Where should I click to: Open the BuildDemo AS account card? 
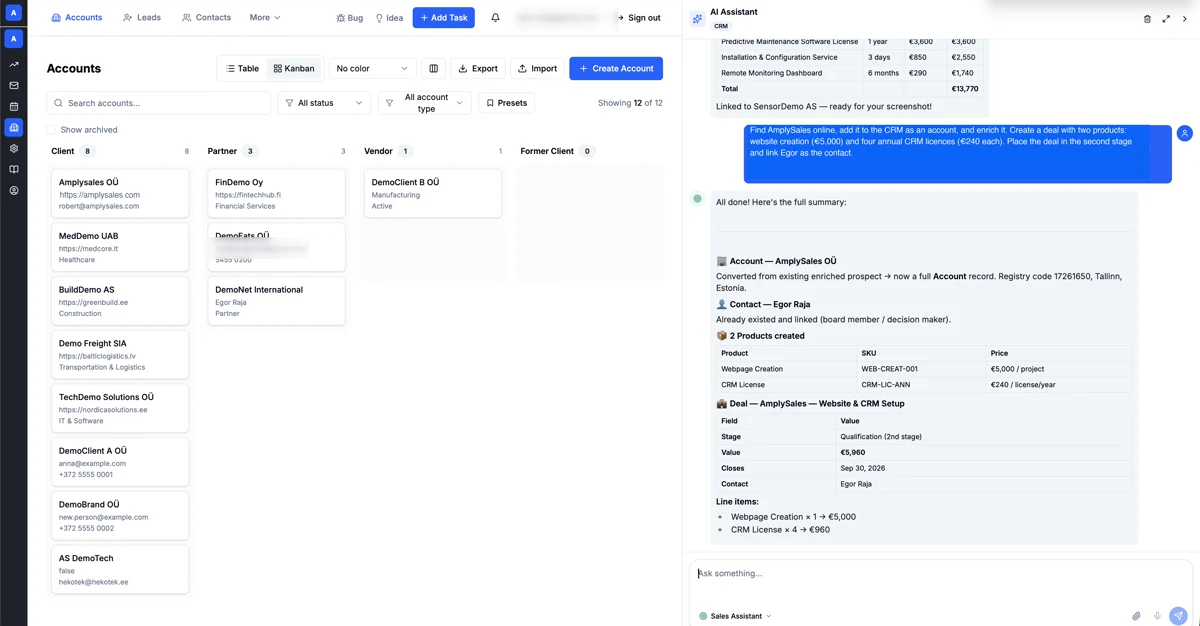click(x=120, y=301)
